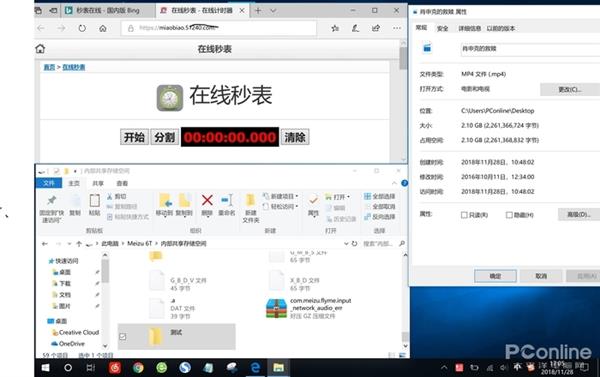Open the ribbon Open button dropdown
600x377 pixels.
(349, 197)
